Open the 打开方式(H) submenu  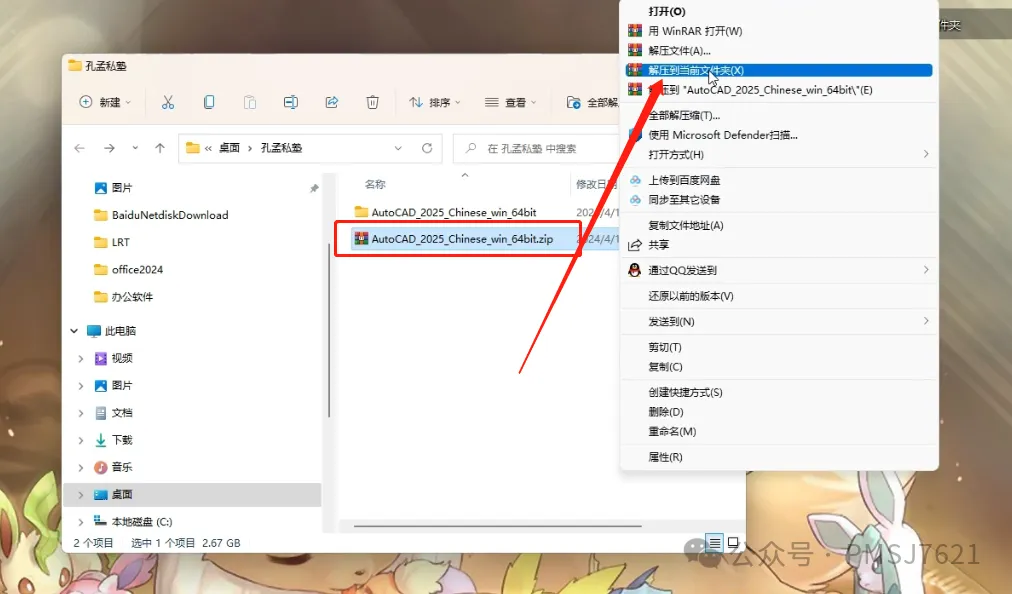(779, 154)
